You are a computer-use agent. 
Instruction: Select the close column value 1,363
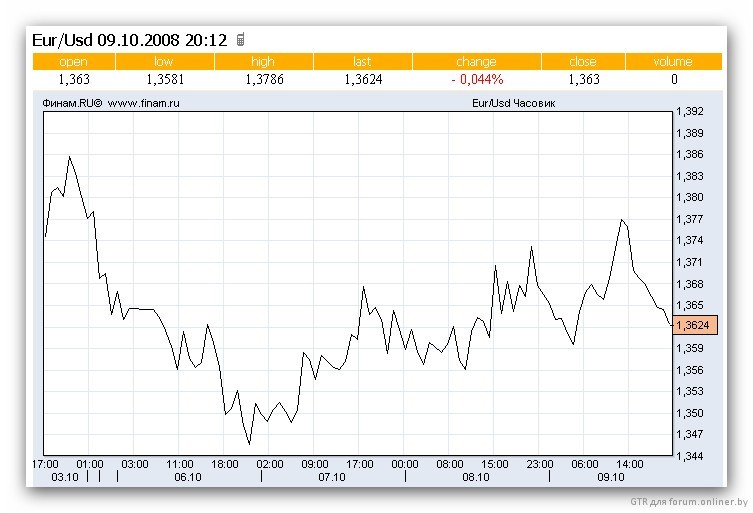pyautogui.click(x=584, y=79)
